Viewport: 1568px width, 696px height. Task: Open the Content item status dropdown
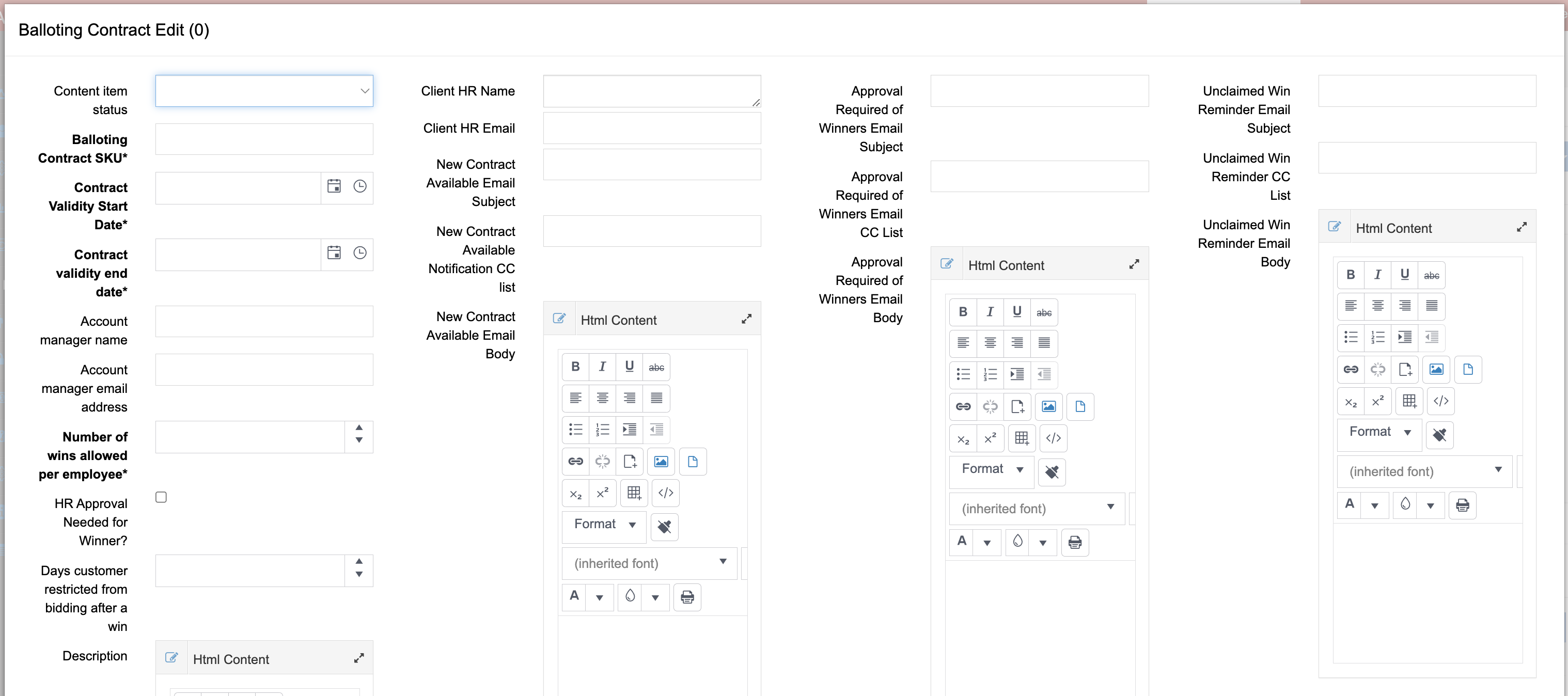264,91
